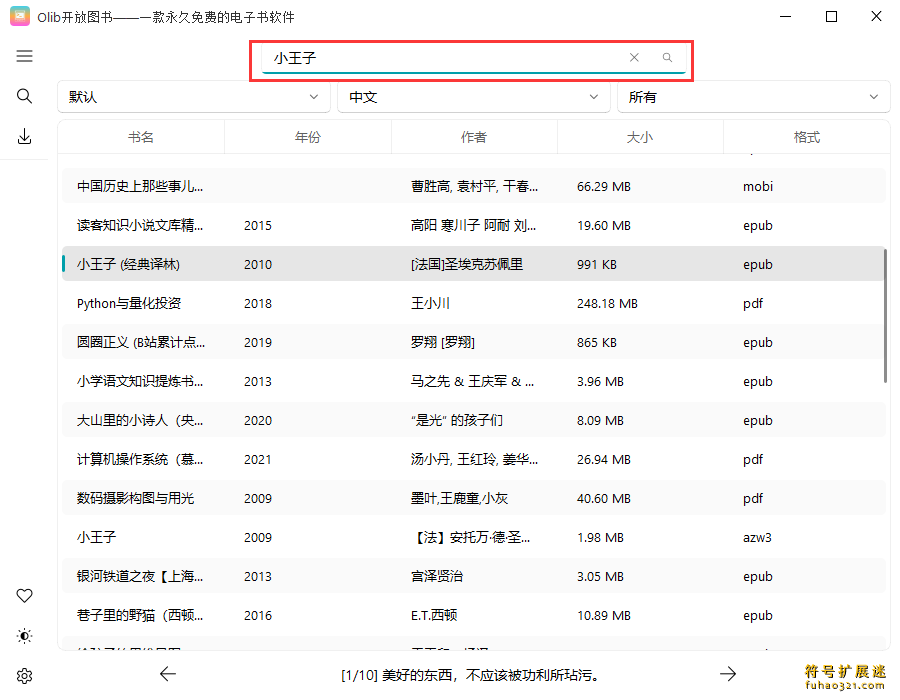Open settings with the gear icon
The height and width of the screenshot is (700, 900).
point(25,676)
